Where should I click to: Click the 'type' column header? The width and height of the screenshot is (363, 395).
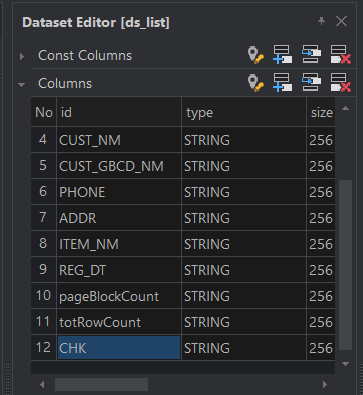244,112
